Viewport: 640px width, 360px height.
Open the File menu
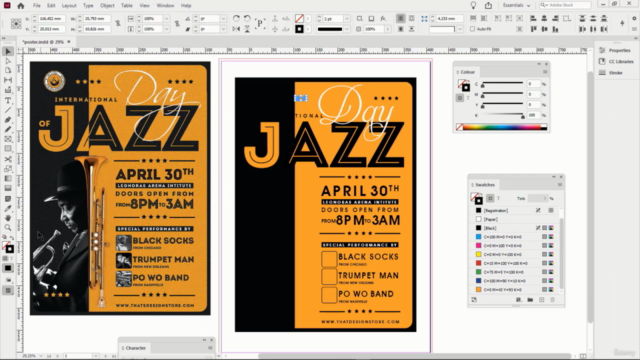point(37,5)
